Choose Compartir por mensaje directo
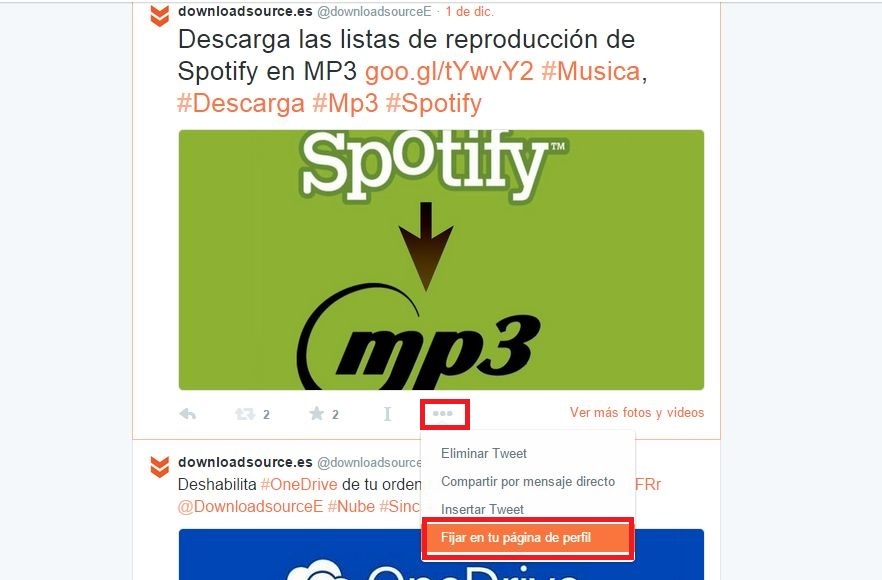This screenshot has height=580, width=882. 528,482
